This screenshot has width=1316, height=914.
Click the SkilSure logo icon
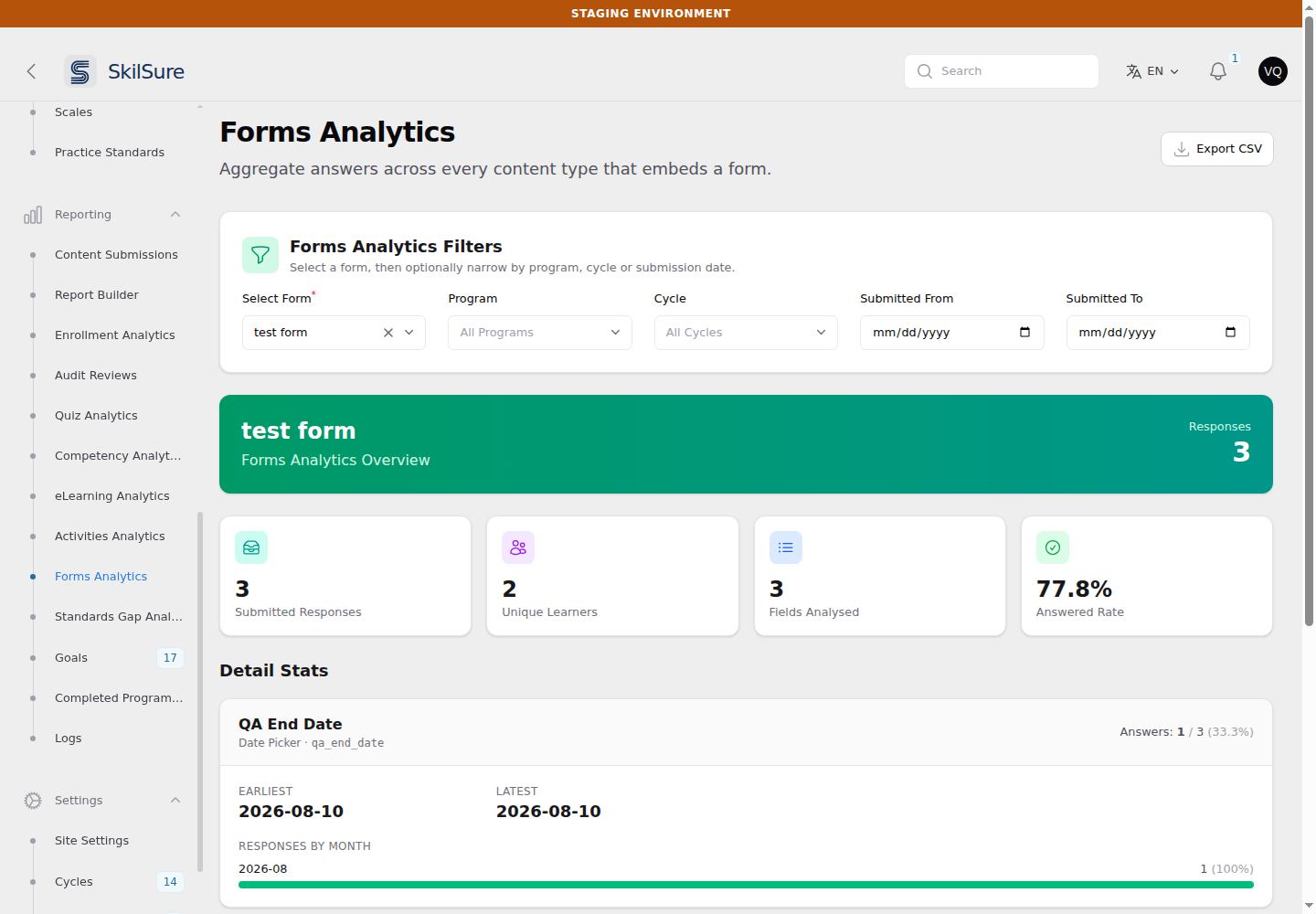80,71
